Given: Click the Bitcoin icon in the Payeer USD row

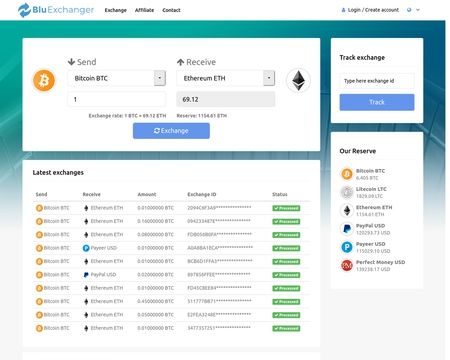Looking at the screenshot, I should (x=39, y=248).
